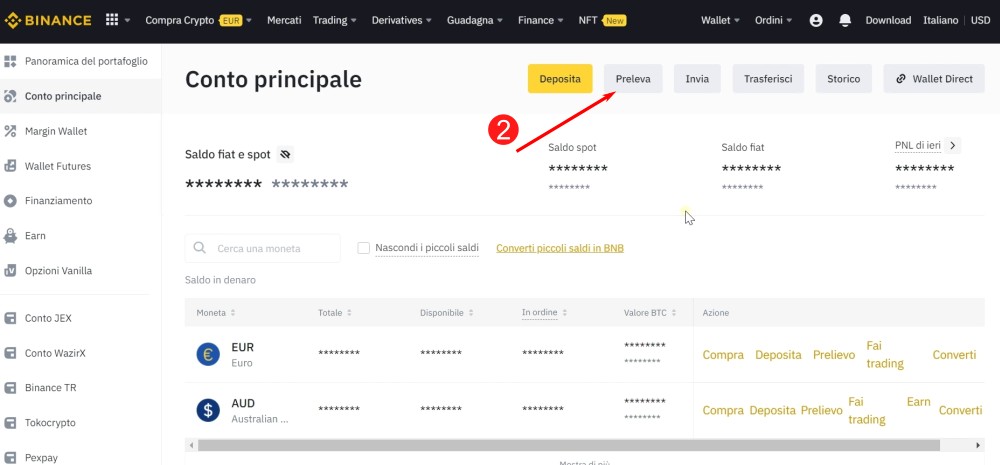Expand PNL di ieri chevron arrow

point(952,145)
